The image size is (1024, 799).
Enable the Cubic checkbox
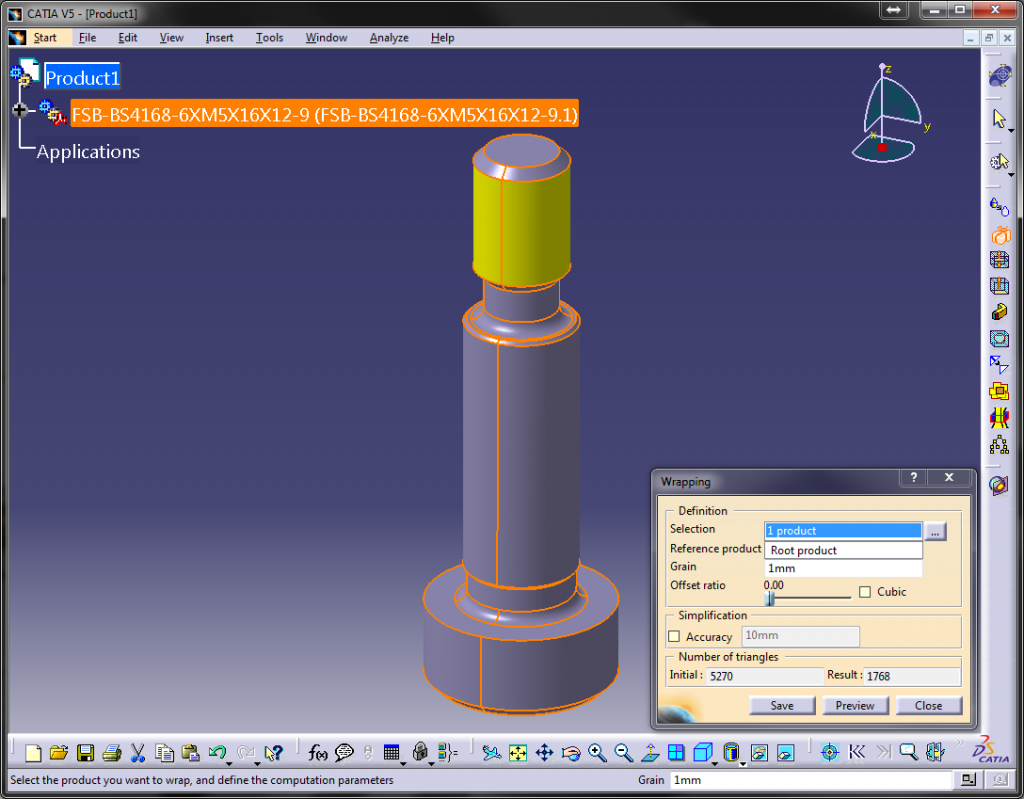click(866, 591)
